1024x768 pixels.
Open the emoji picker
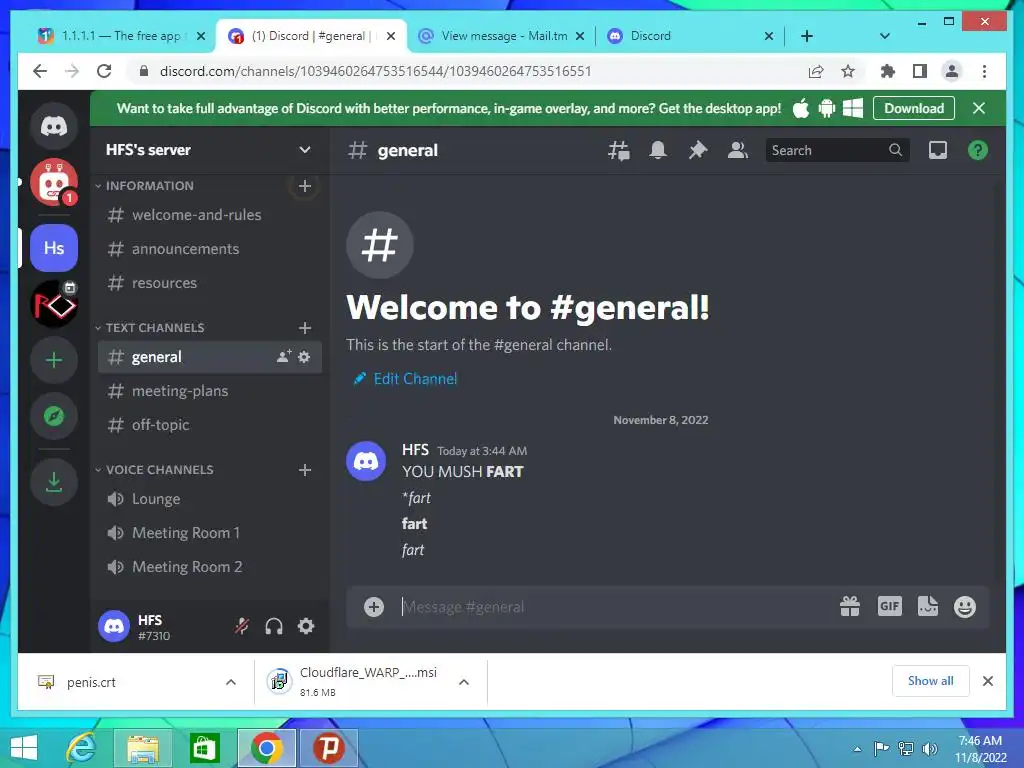[x=965, y=607]
